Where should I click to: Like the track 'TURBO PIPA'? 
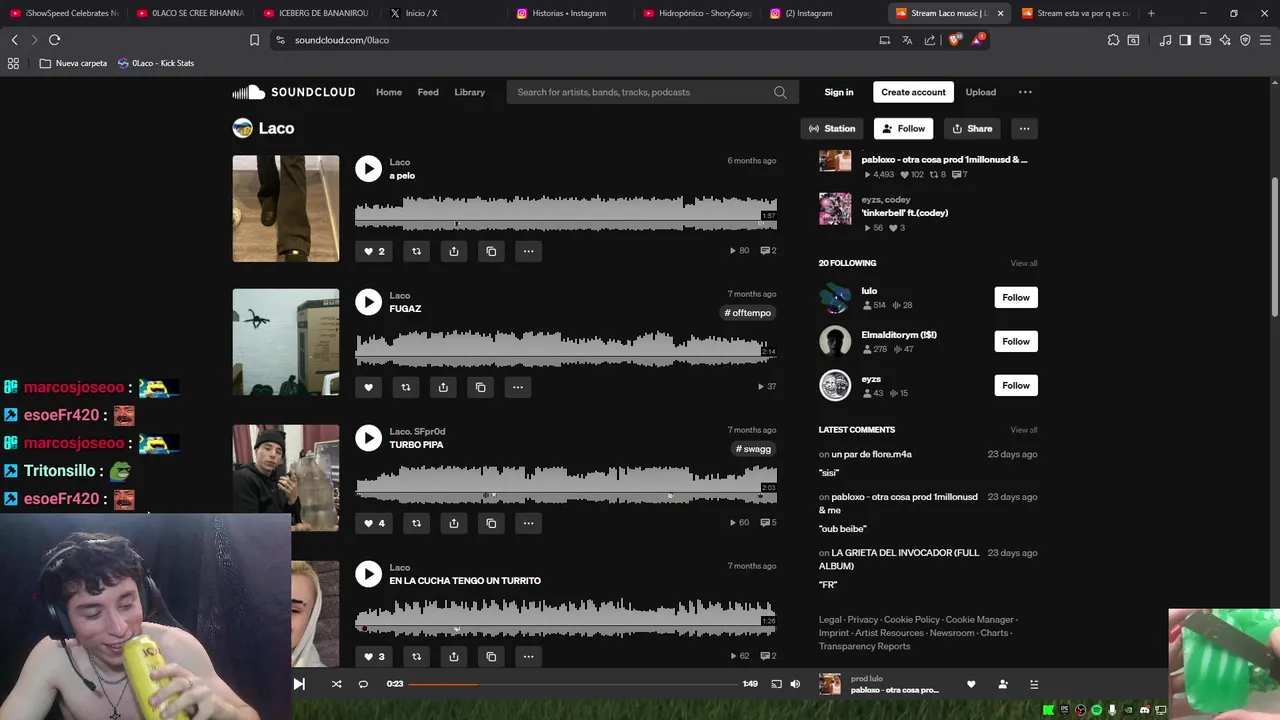[x=374, y=523]
